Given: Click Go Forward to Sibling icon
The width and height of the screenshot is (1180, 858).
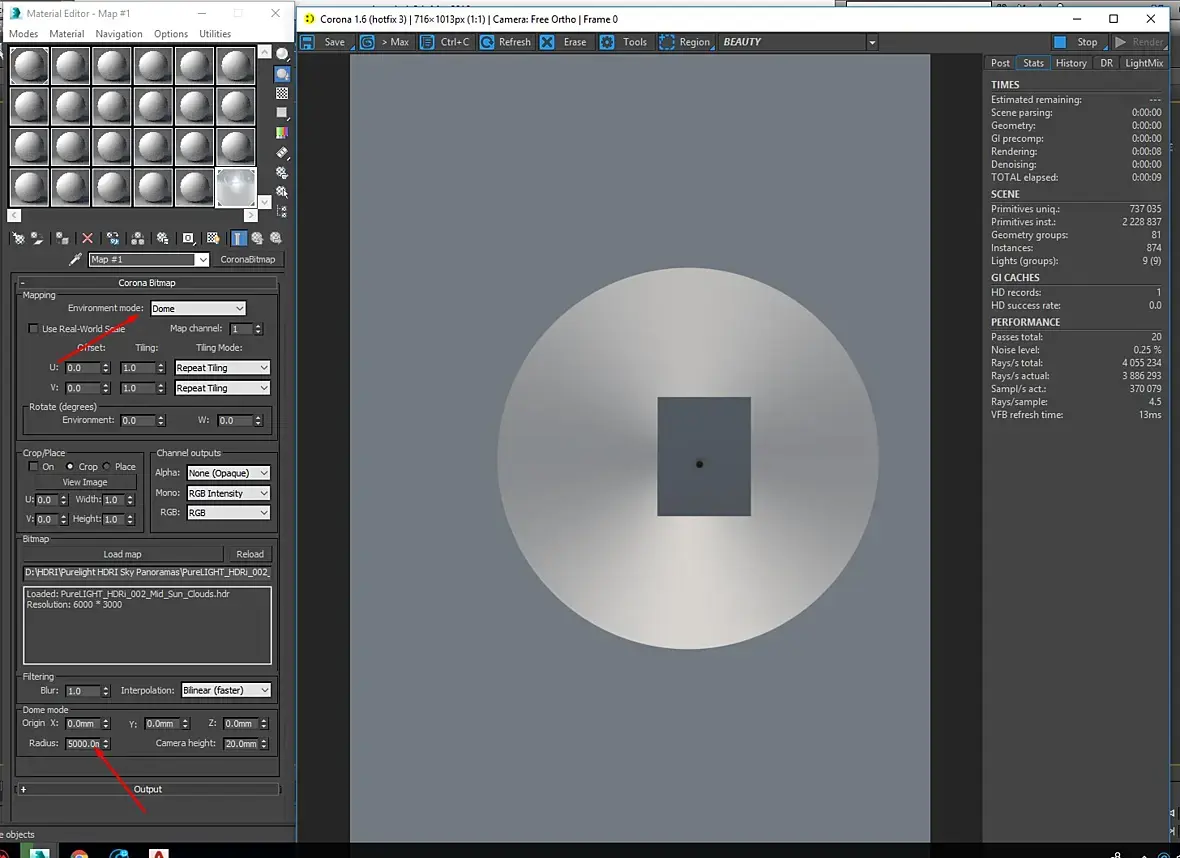Looking at the screenshot, I should click(x=275, y=239).
